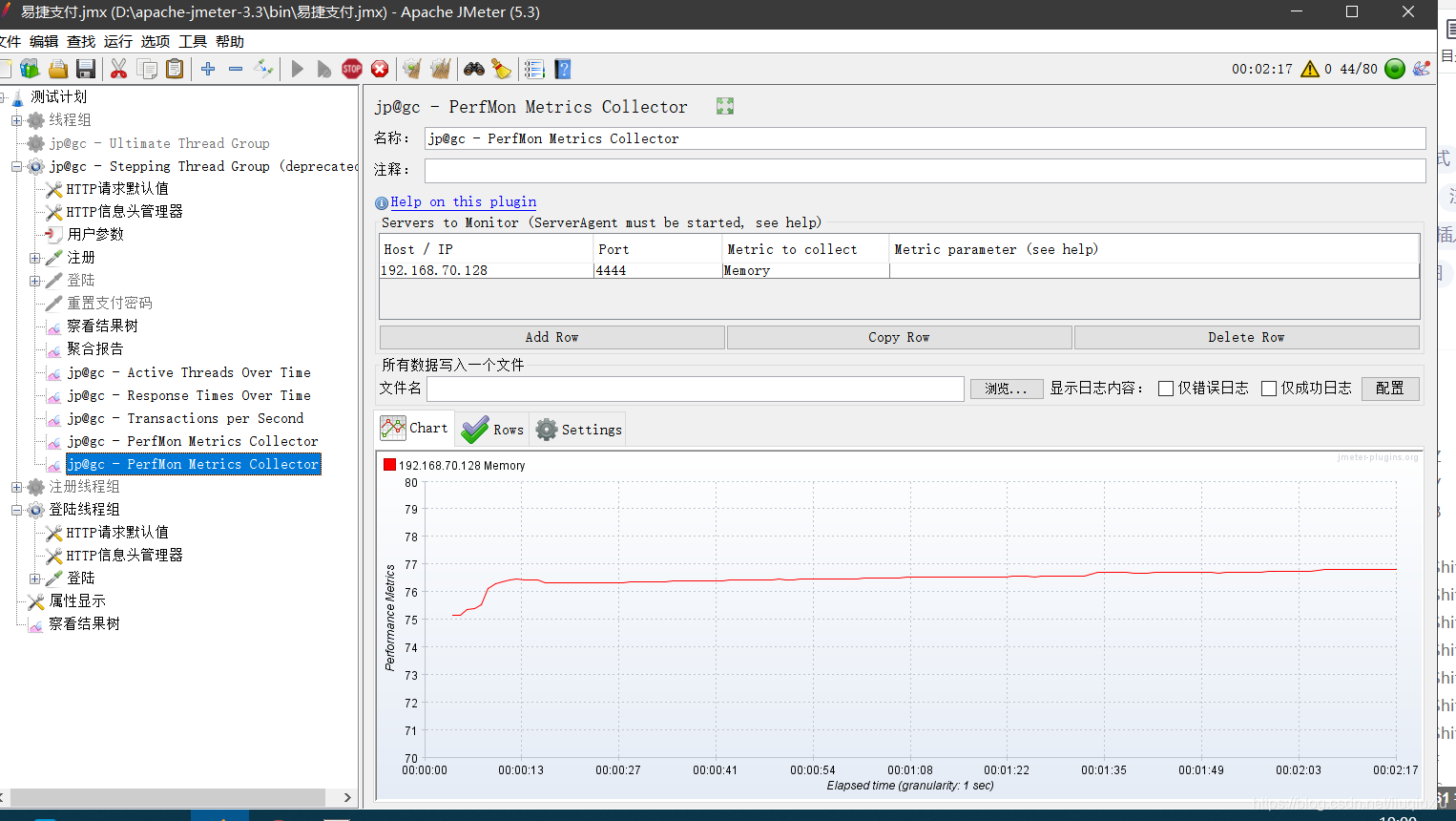
Task: Toggle the 仅错误日志 checkbox
Action: [1165, 389]
